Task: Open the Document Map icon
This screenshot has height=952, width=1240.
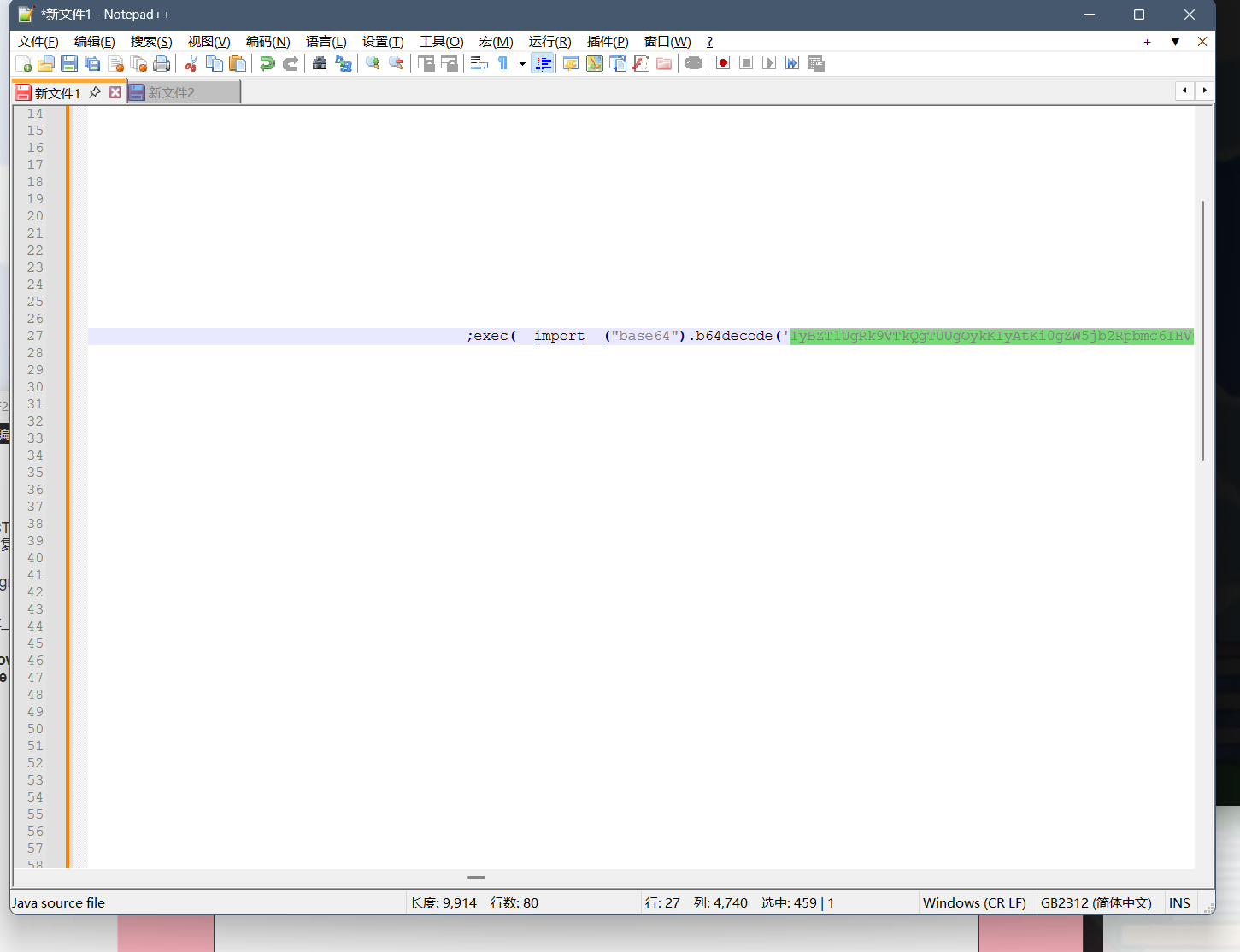Action: click(x=595, y=63)
